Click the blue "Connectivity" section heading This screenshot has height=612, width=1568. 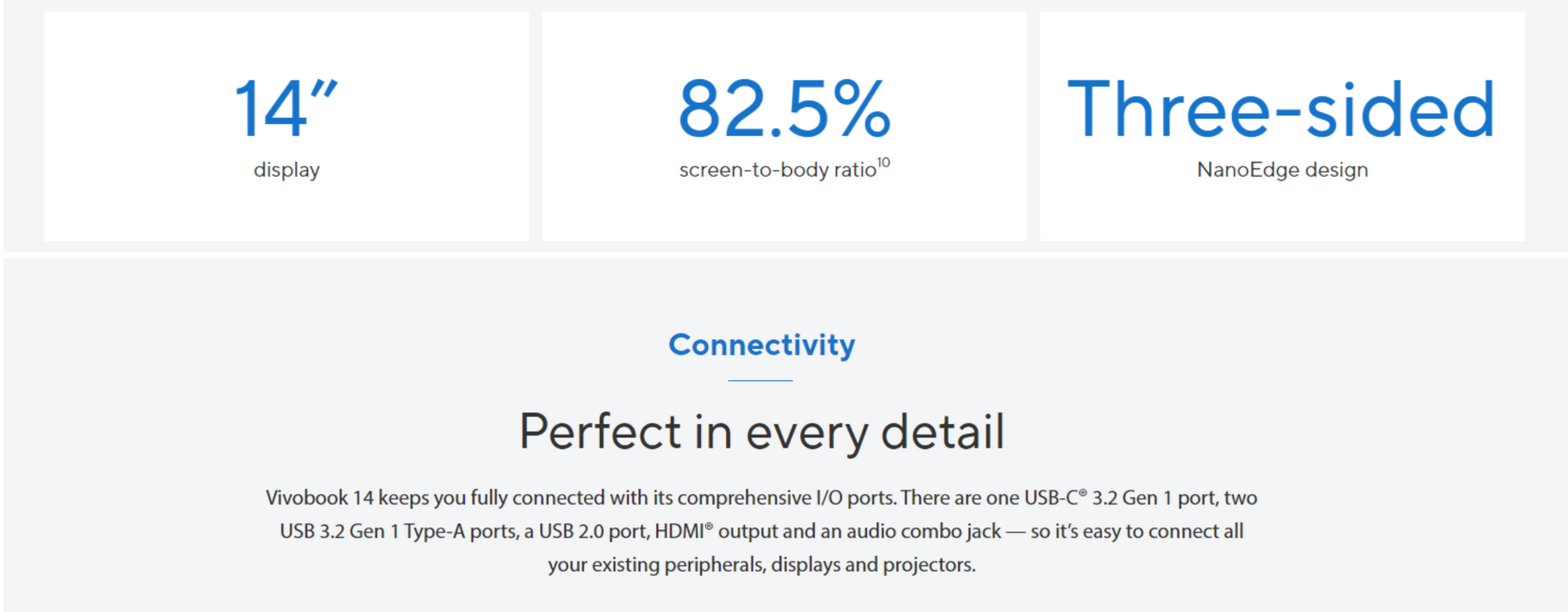[x=761, y=345]
